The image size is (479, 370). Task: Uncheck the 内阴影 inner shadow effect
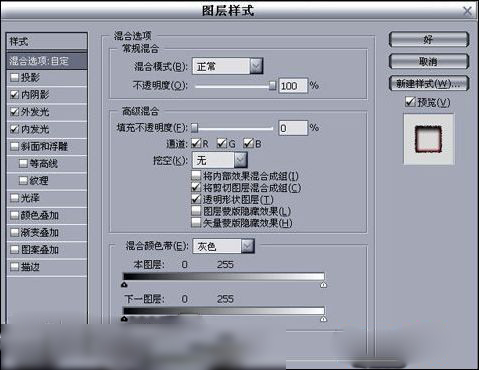tap(14, 95)
